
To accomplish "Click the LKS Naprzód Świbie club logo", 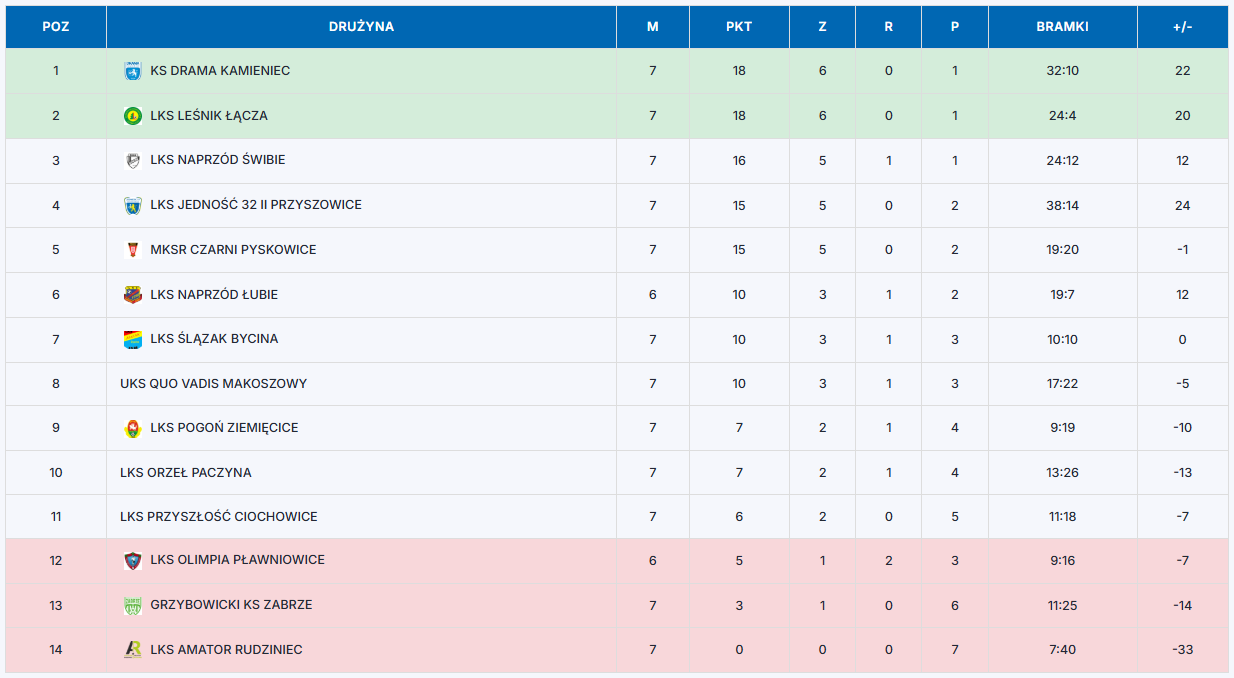I will point(132,160).
